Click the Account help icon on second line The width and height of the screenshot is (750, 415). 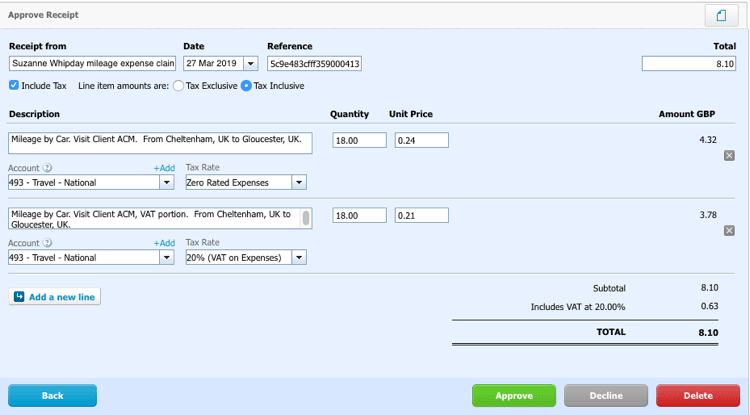tap(47, 243)
